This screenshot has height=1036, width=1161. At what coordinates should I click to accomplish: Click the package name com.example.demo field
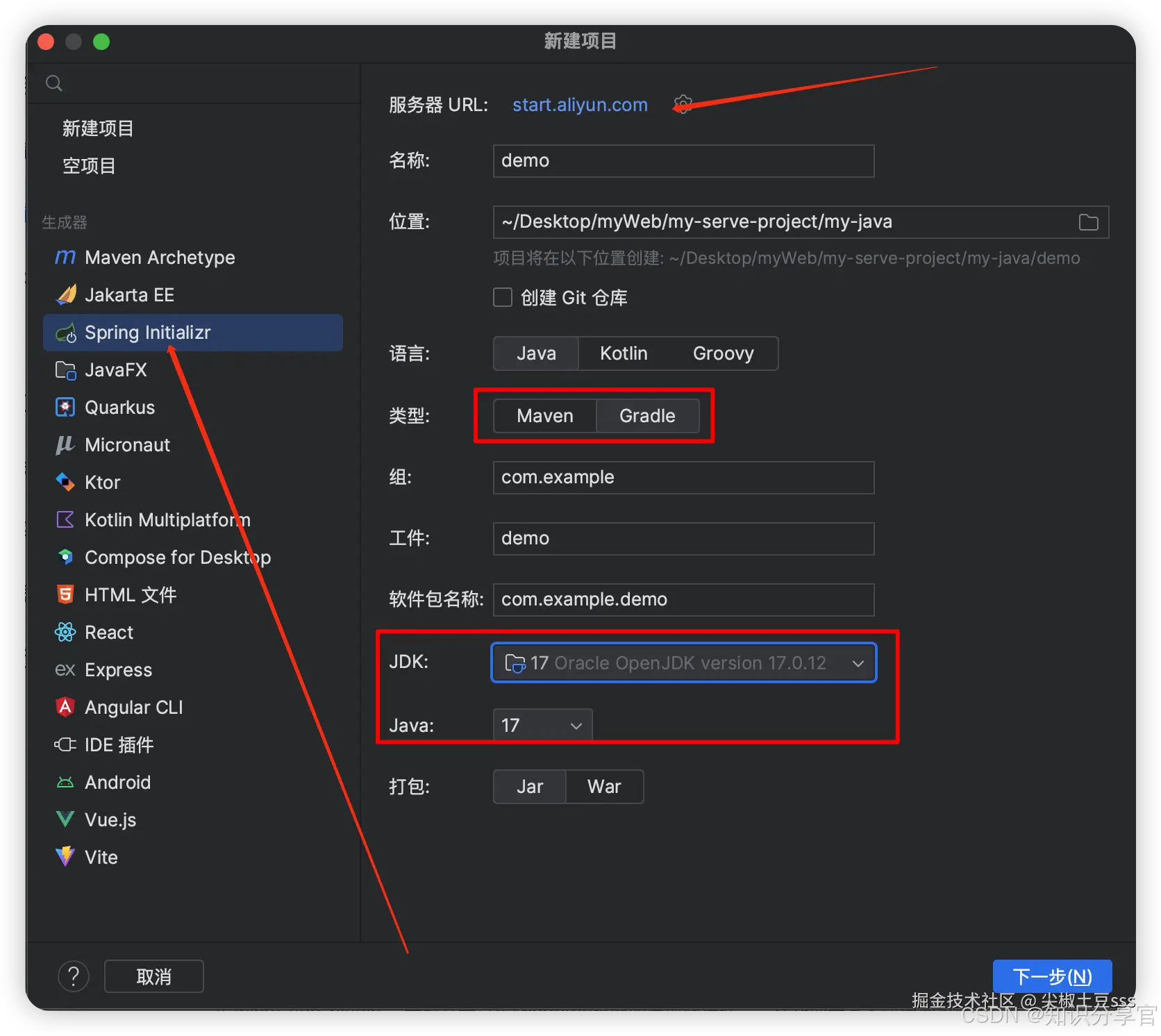coord(683,600)
